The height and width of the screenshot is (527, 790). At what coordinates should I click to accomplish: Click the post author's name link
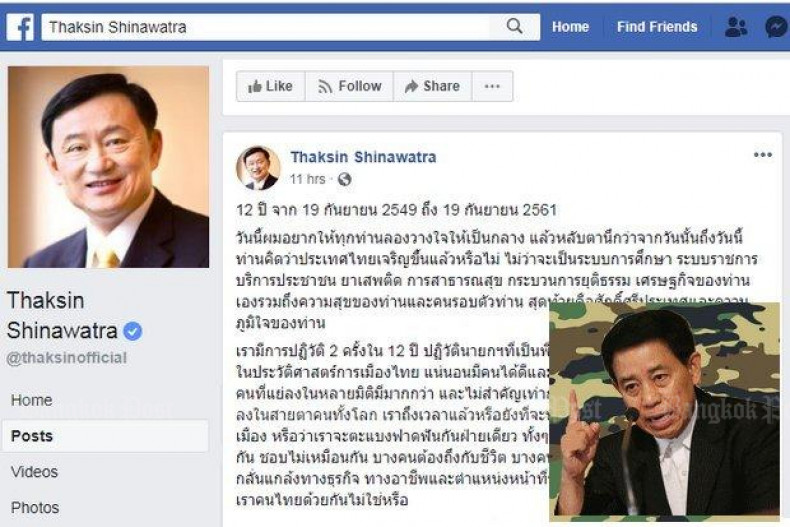363,157
